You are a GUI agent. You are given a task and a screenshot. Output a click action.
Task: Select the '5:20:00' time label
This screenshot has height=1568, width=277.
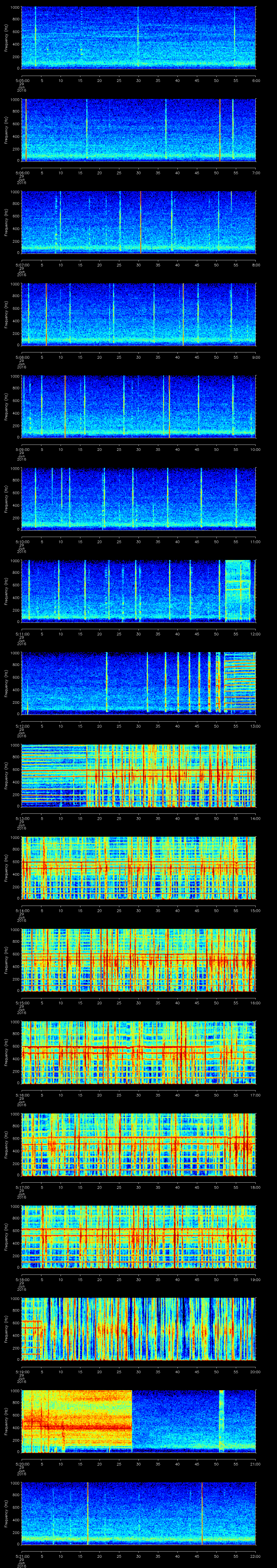click(x=22, y=1464)
